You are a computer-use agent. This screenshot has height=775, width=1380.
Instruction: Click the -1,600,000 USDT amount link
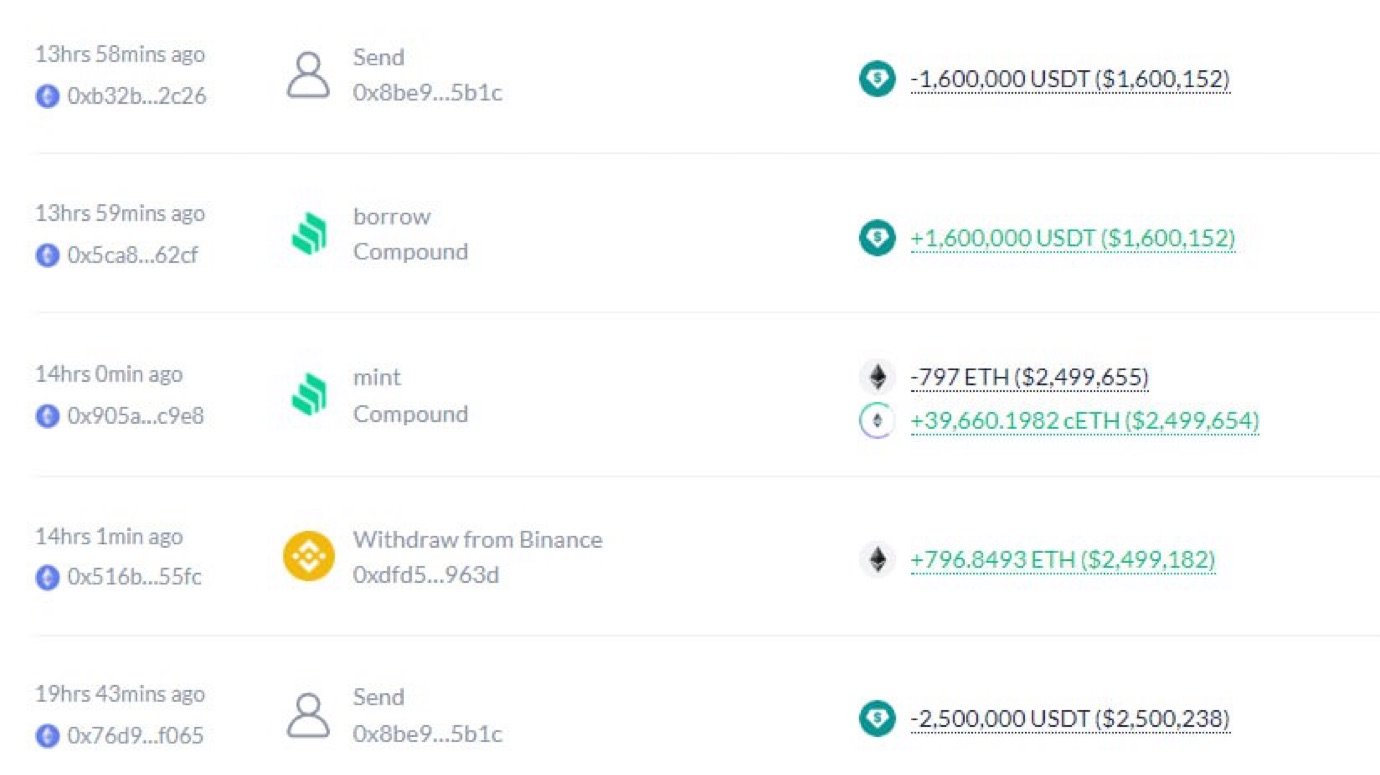click(1069, 79)
